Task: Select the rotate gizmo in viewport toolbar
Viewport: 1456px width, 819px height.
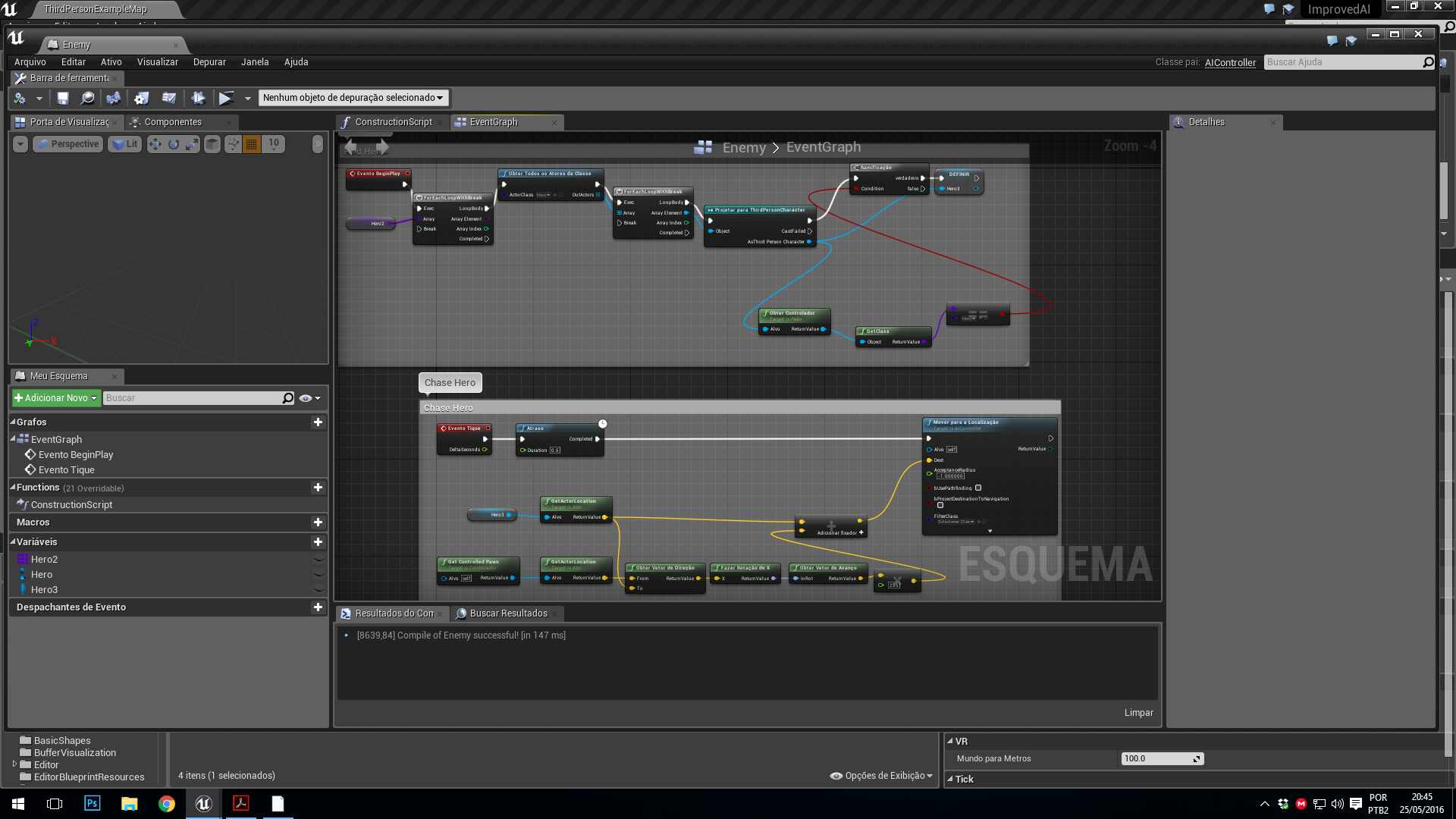Action: click(x=174, y=144)
